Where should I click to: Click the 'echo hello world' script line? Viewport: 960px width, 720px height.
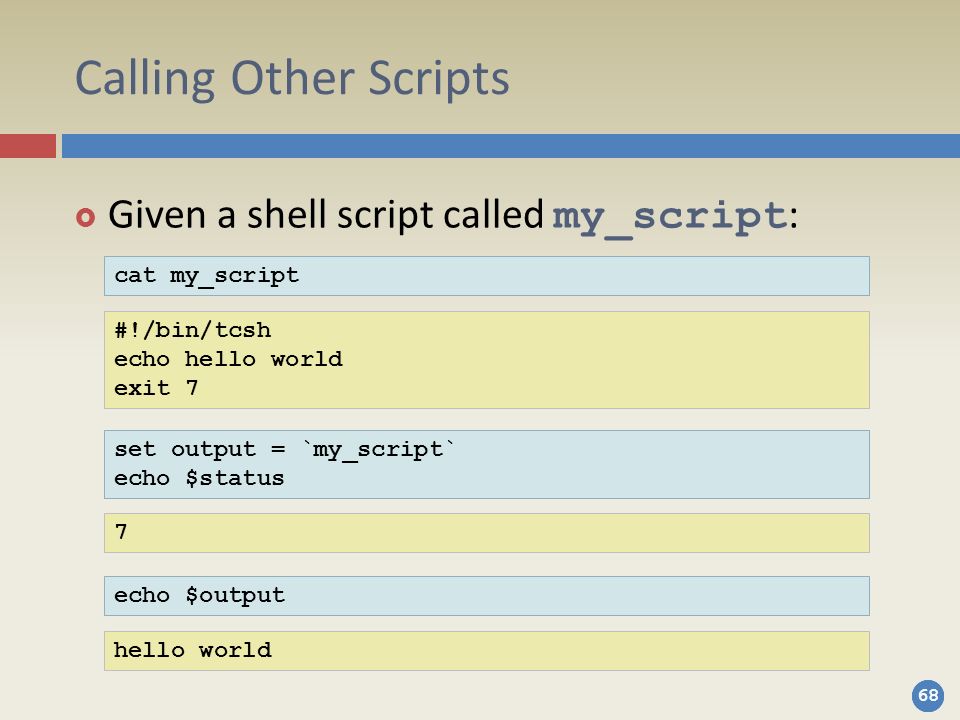[228, 359]
